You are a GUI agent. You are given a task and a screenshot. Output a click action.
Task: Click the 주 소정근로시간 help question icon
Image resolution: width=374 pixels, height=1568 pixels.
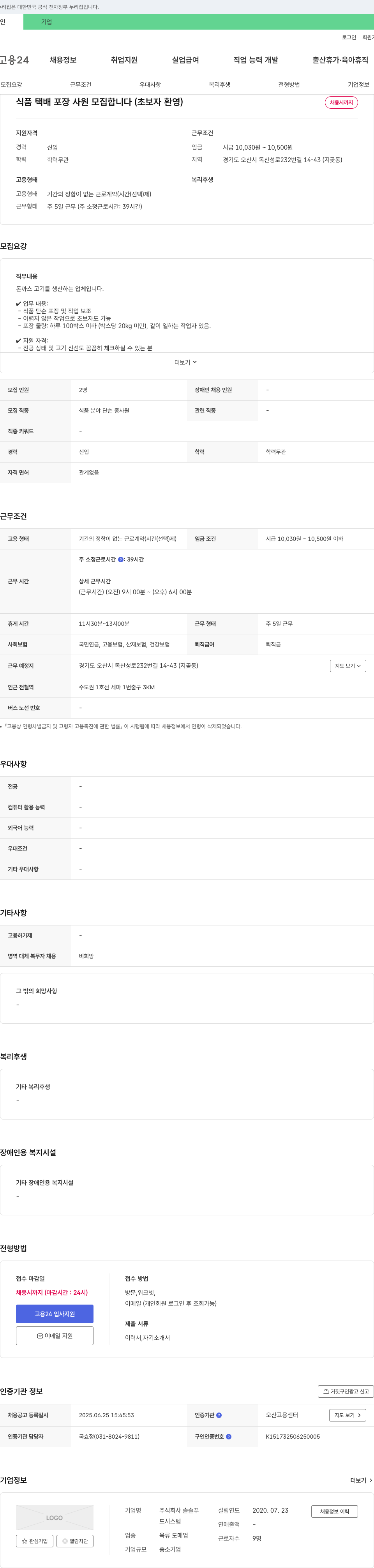pos(120,560)
